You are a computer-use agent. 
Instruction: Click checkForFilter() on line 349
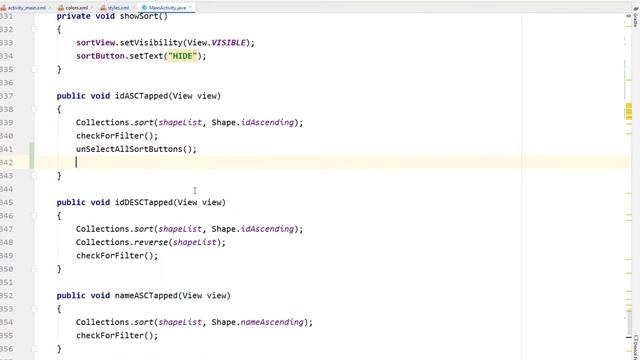[x=117, y=256]
